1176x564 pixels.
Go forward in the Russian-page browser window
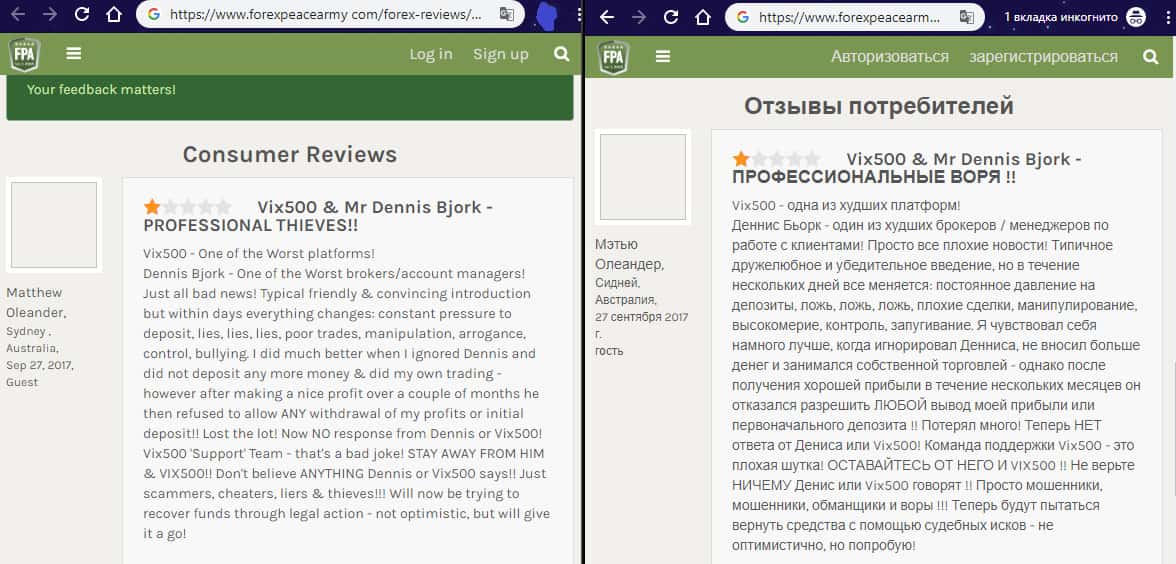[639, 16]
